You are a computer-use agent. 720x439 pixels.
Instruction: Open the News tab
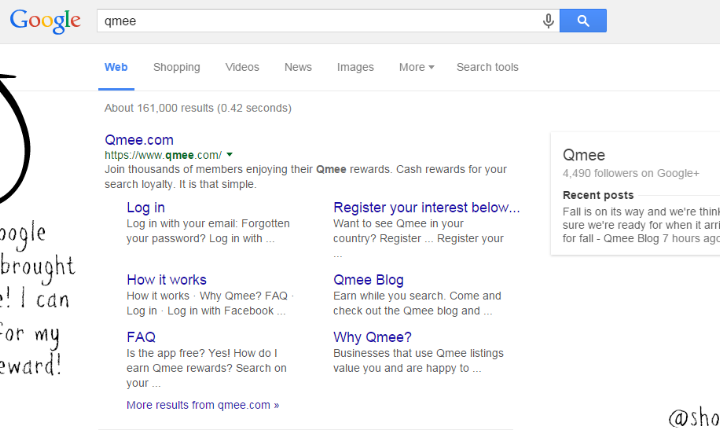(298, 67)
